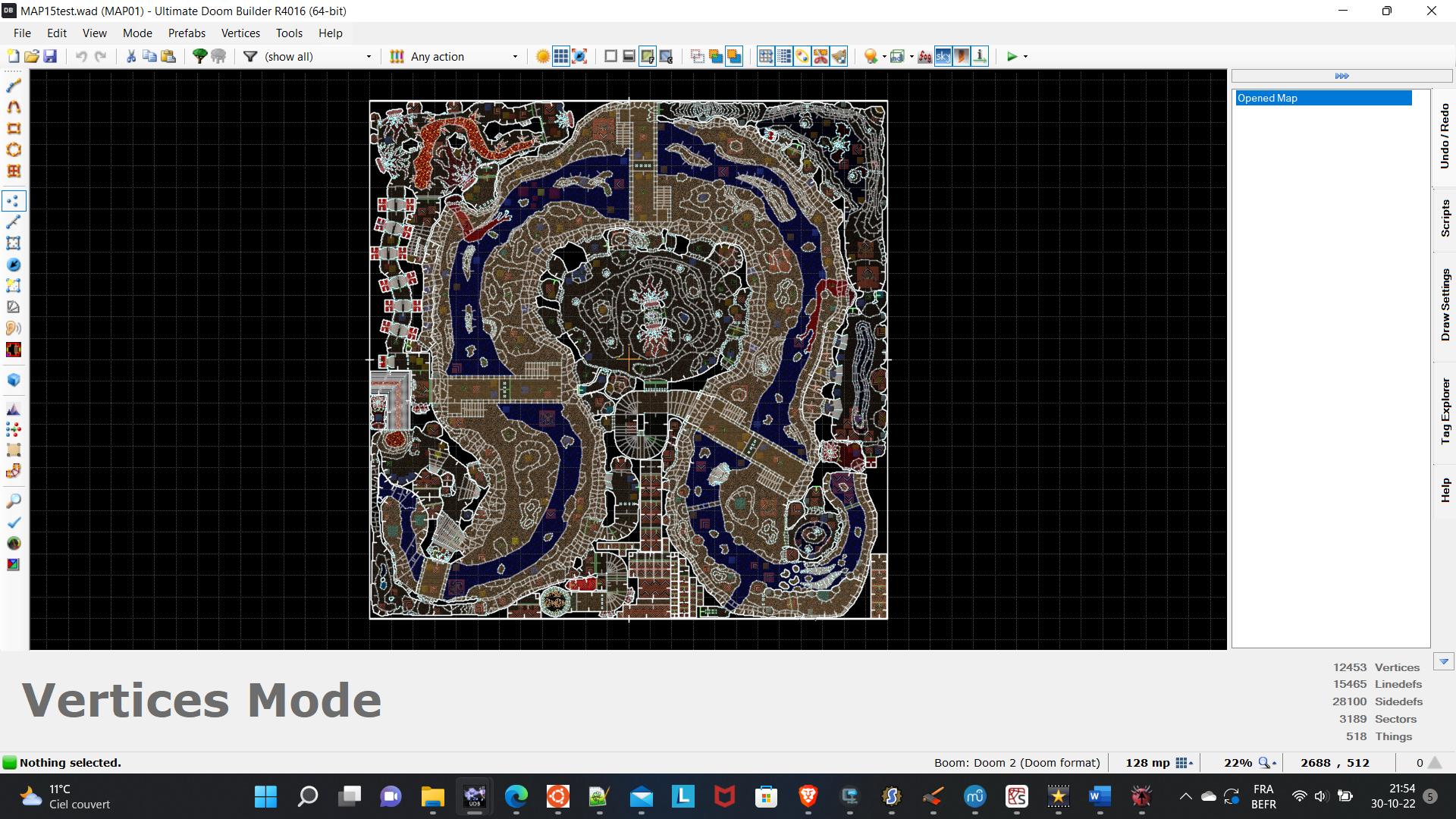
Task: Select the Draw Ellipse tool
Action: tap(14, 149)
